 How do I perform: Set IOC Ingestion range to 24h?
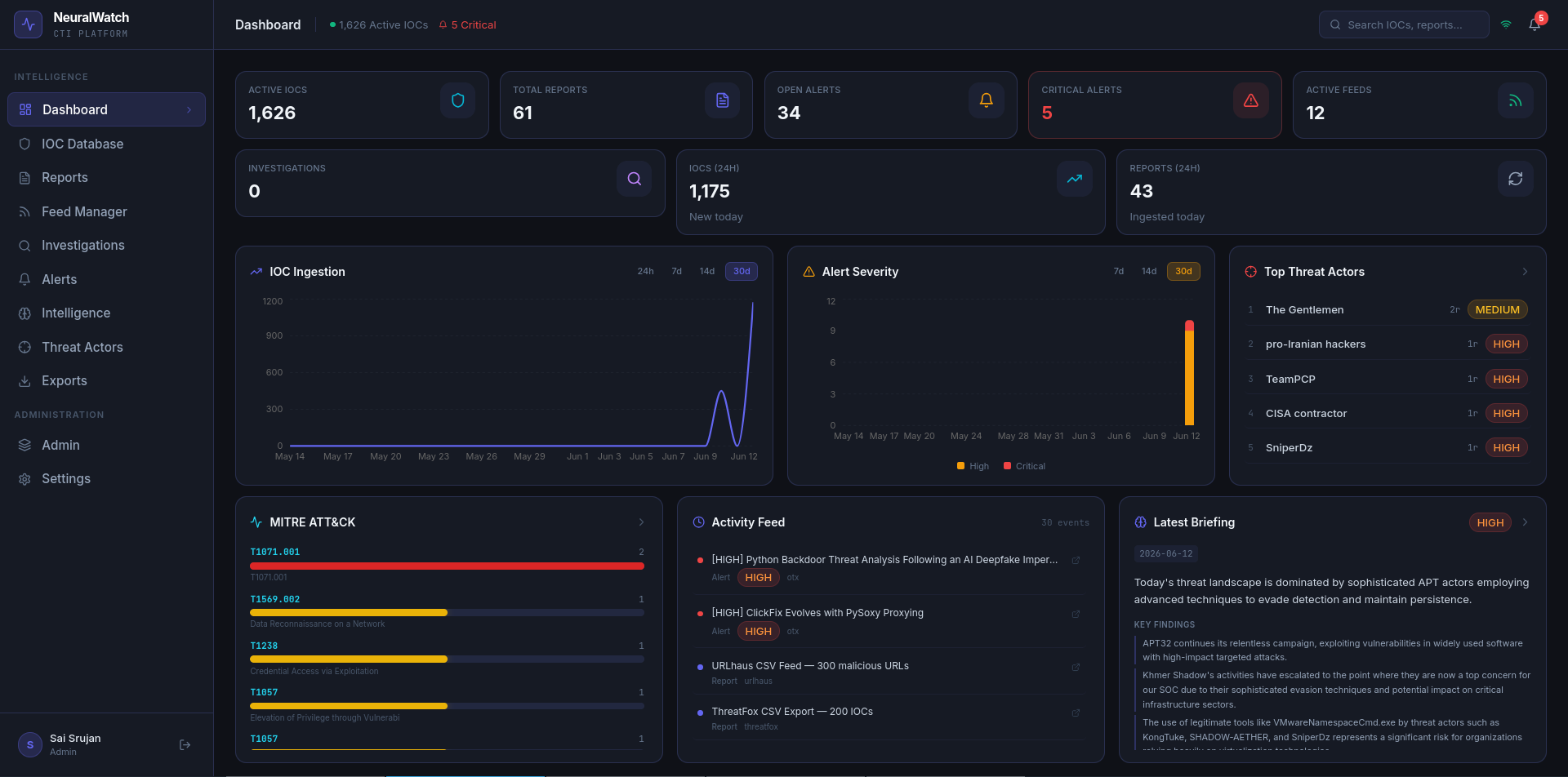click(645, 271)
